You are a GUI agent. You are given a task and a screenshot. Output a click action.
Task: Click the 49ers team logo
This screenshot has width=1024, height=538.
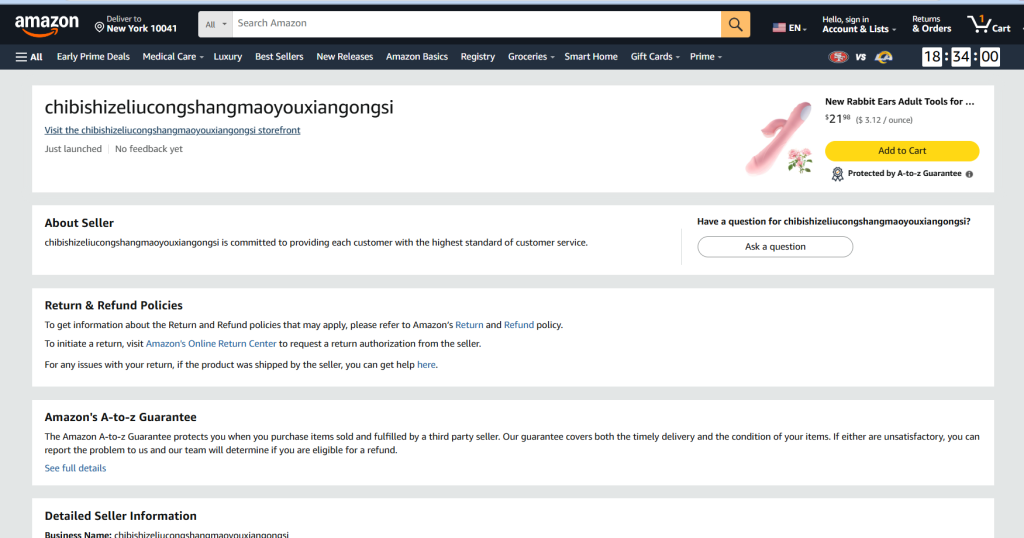[x=837, y=57]
